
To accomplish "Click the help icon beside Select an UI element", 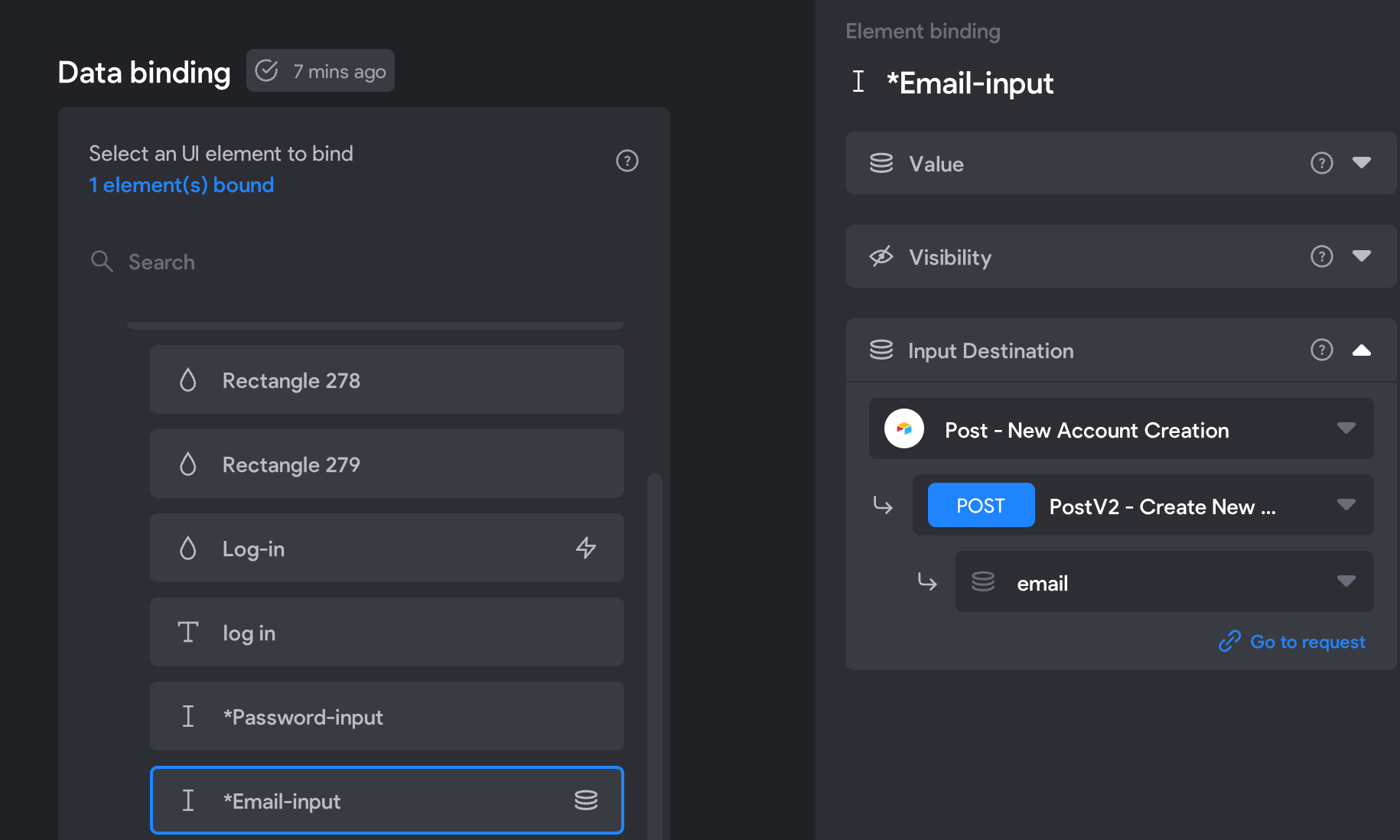I will (x=627, y=161).
